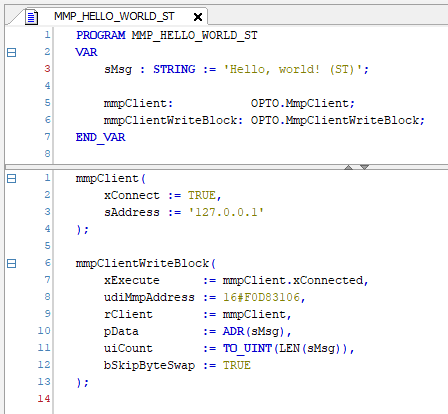
Task: Click the uiCount parameter
Action: [128, 348]
